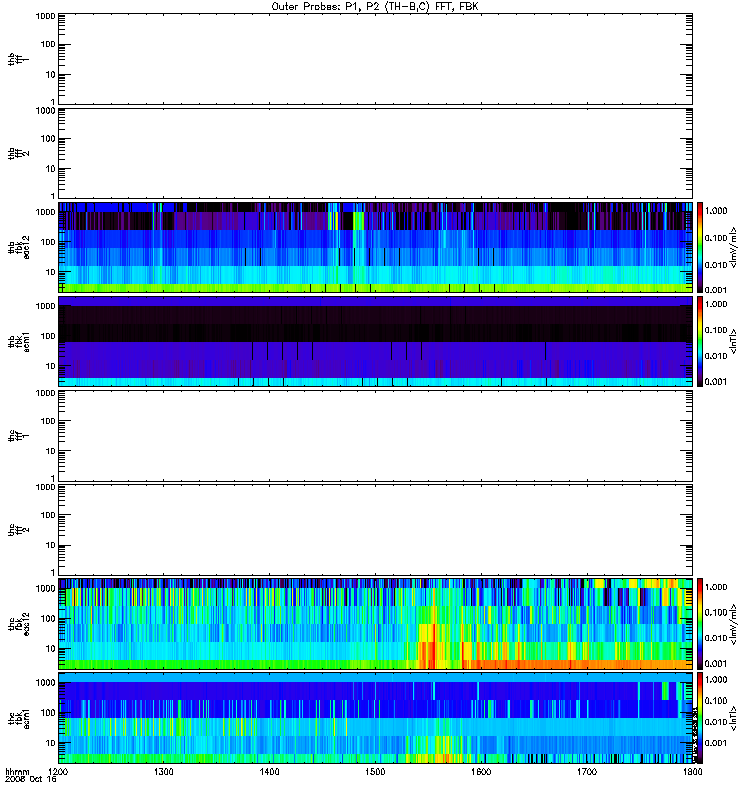This screenshot has height=800, width=750.
Task: Click the 1700 time axis label
Action: coord(587,772)
